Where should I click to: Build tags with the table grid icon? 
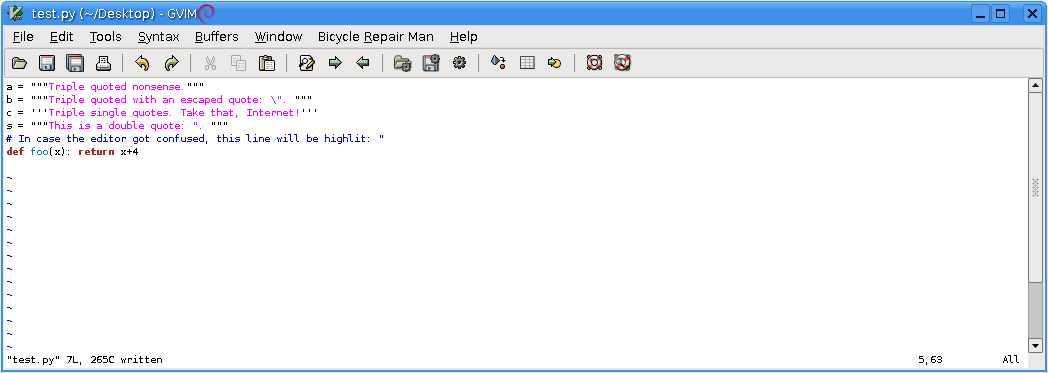[x=527, y=63]
